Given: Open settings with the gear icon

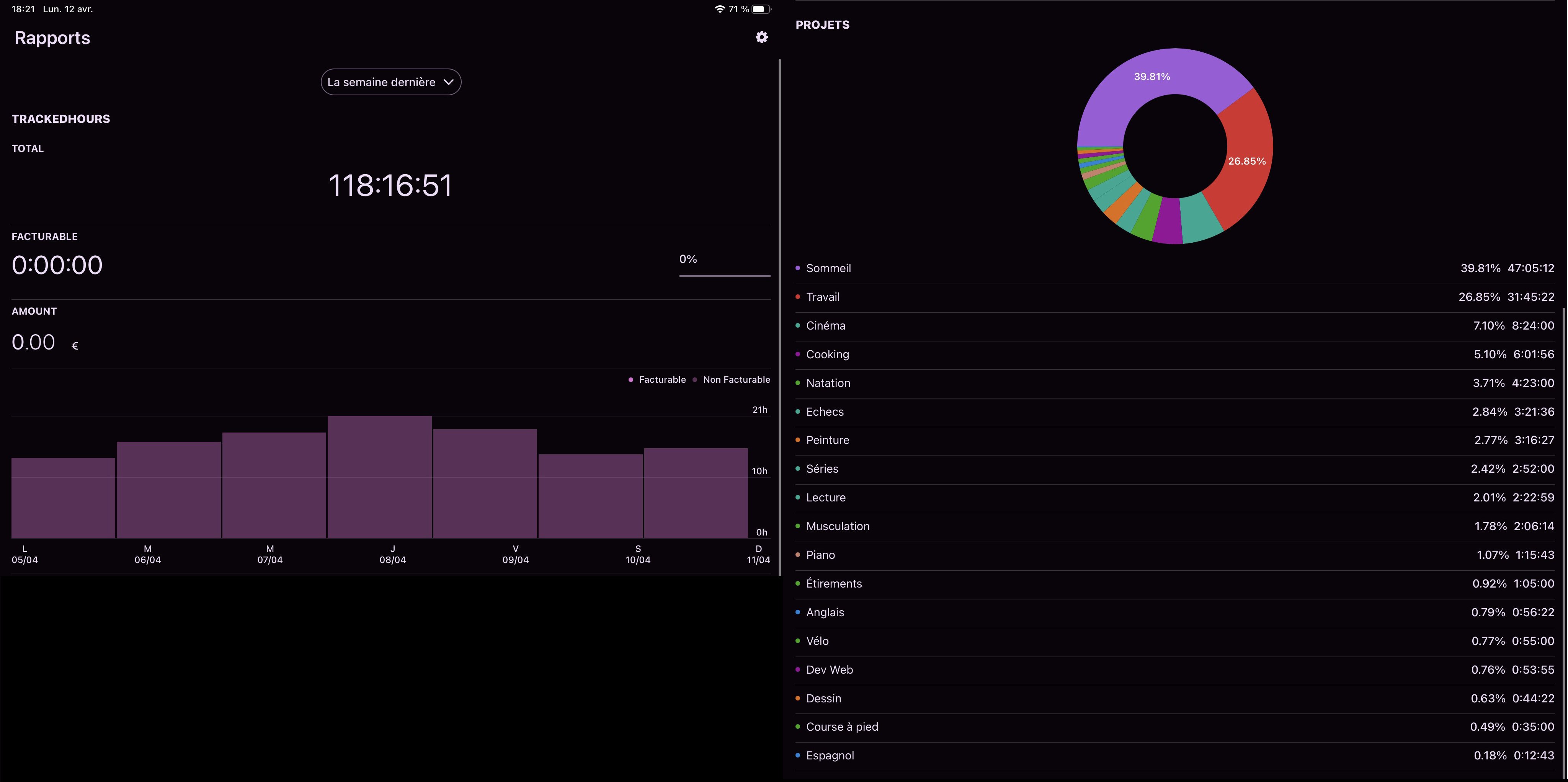Looking at the screenshot, I should click(761, 38).
